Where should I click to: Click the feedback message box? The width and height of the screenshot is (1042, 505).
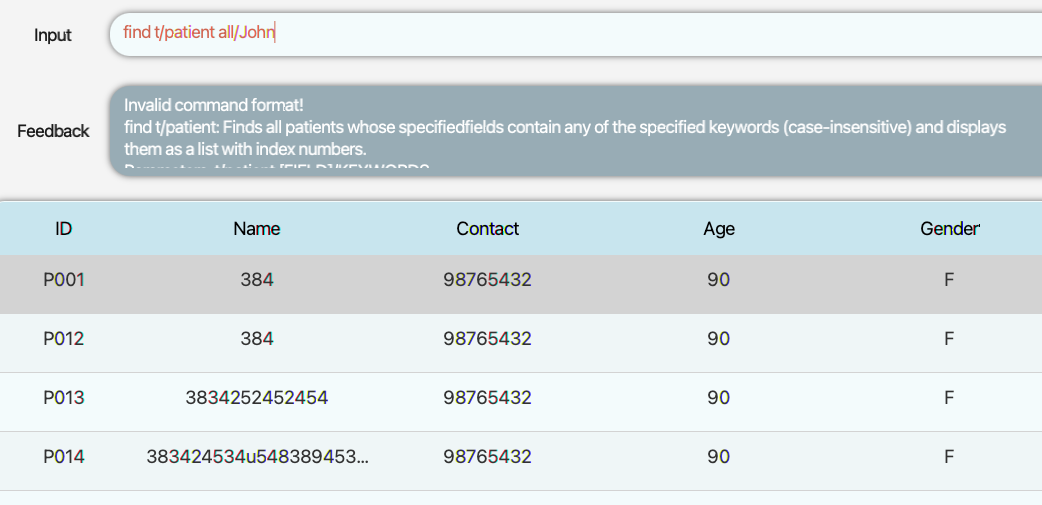coord(575,130)
